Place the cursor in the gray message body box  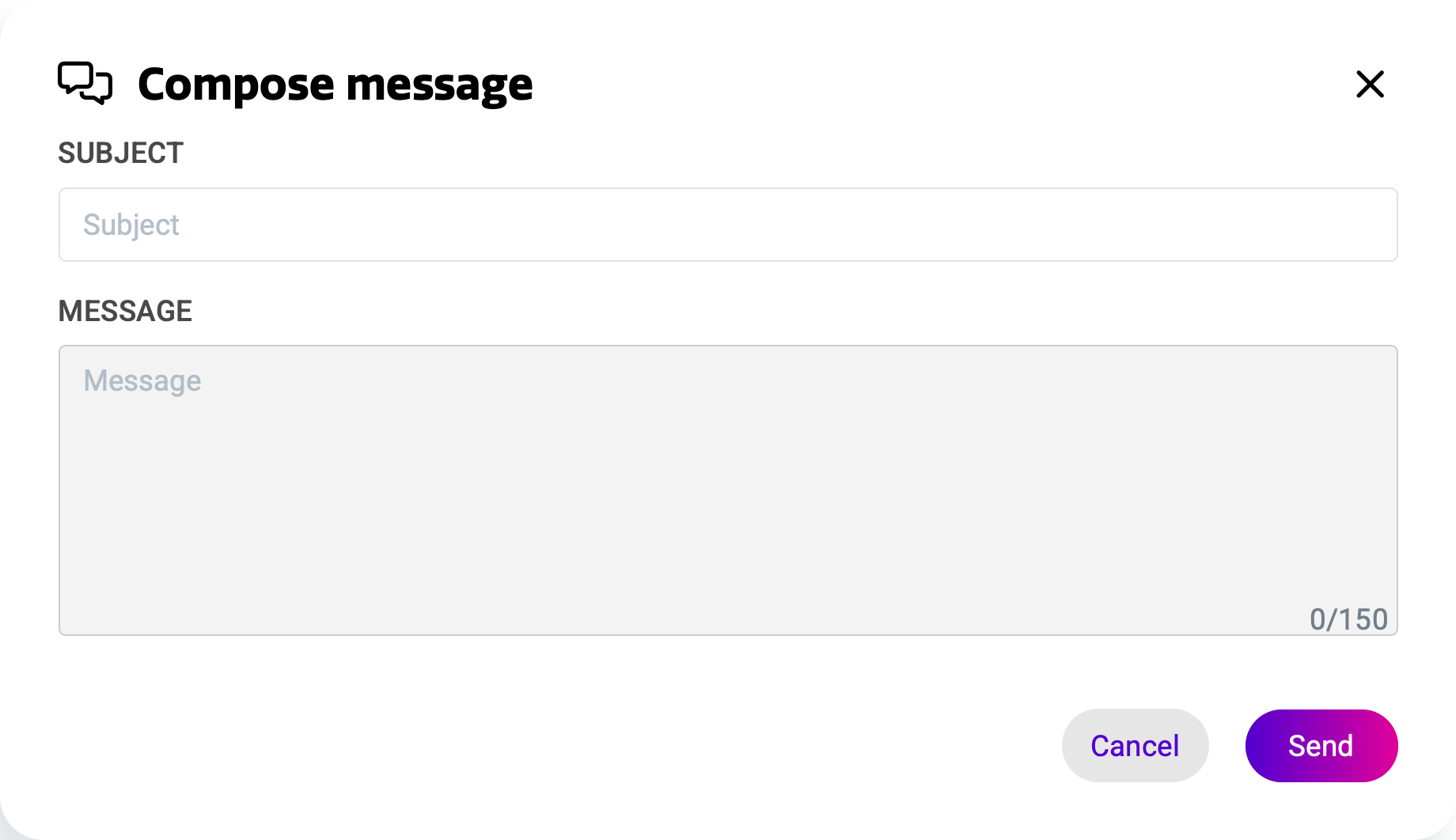(728, 490)
